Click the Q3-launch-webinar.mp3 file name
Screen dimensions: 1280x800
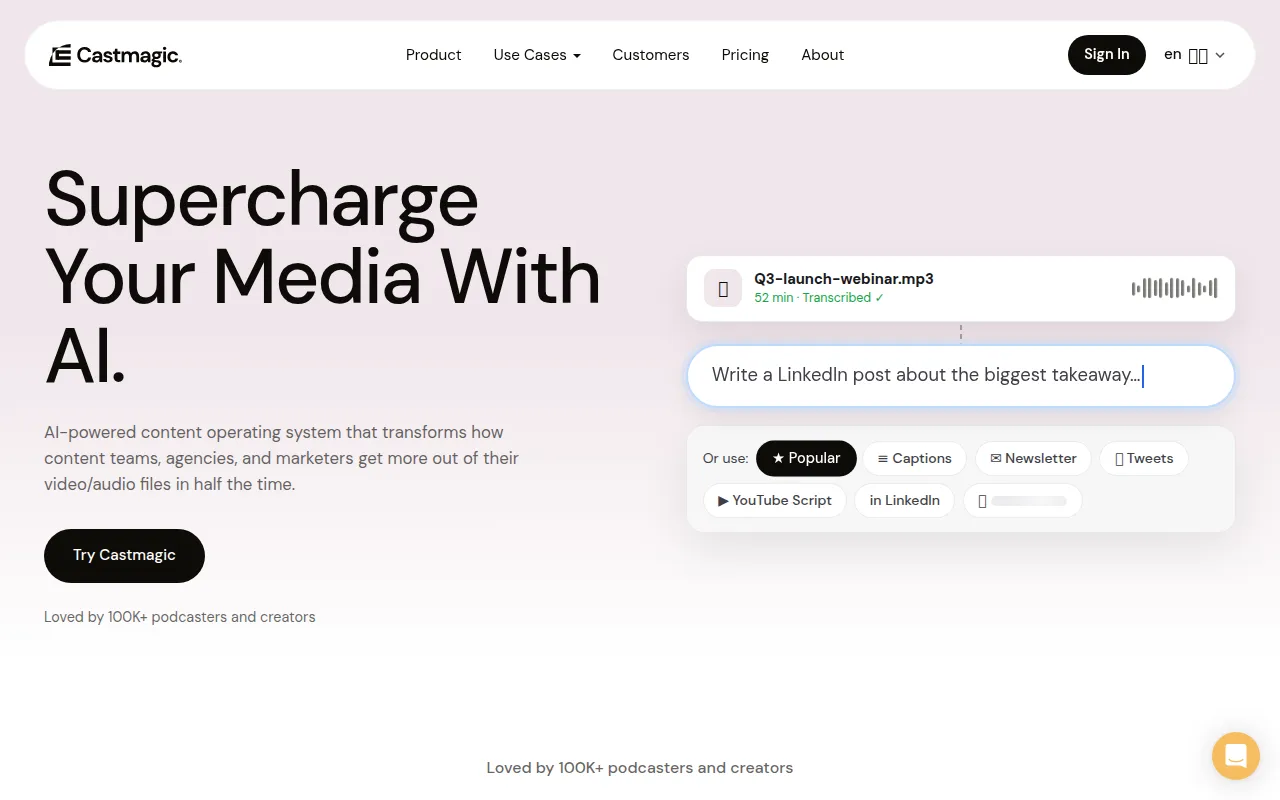pyautogui.click(x=844, y=279)
